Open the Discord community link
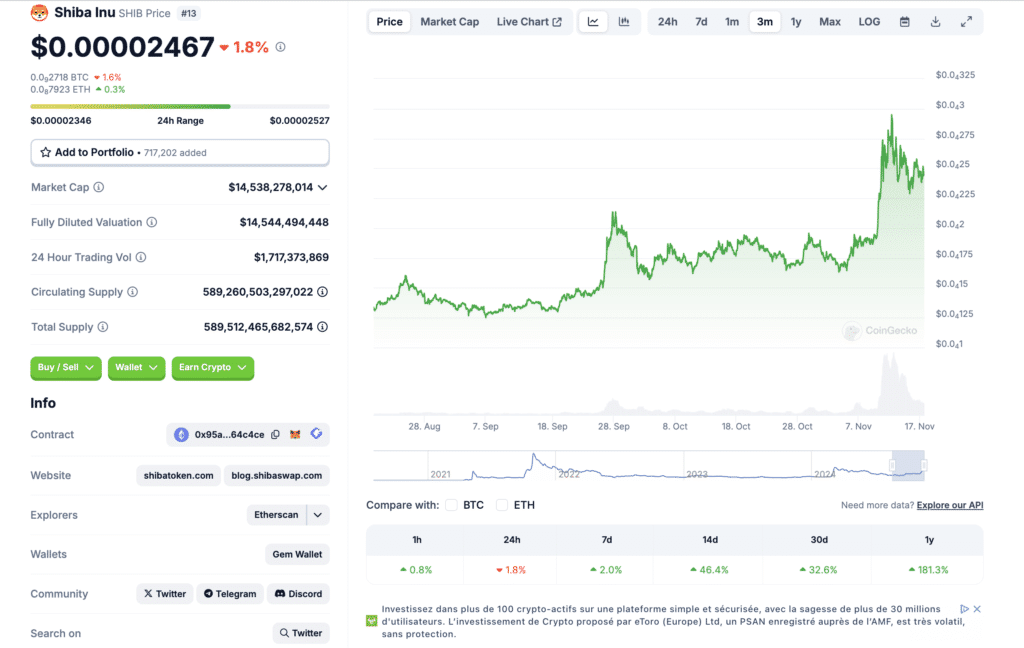This screenshot has width=1024, height=648. [x=298, y=594]
